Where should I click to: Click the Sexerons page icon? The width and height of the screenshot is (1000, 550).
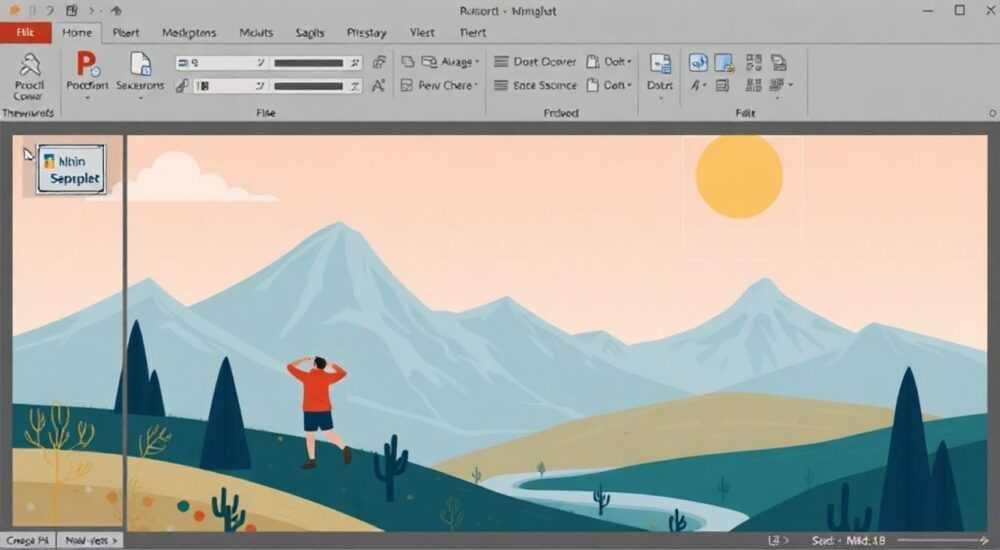pos(140,64)
